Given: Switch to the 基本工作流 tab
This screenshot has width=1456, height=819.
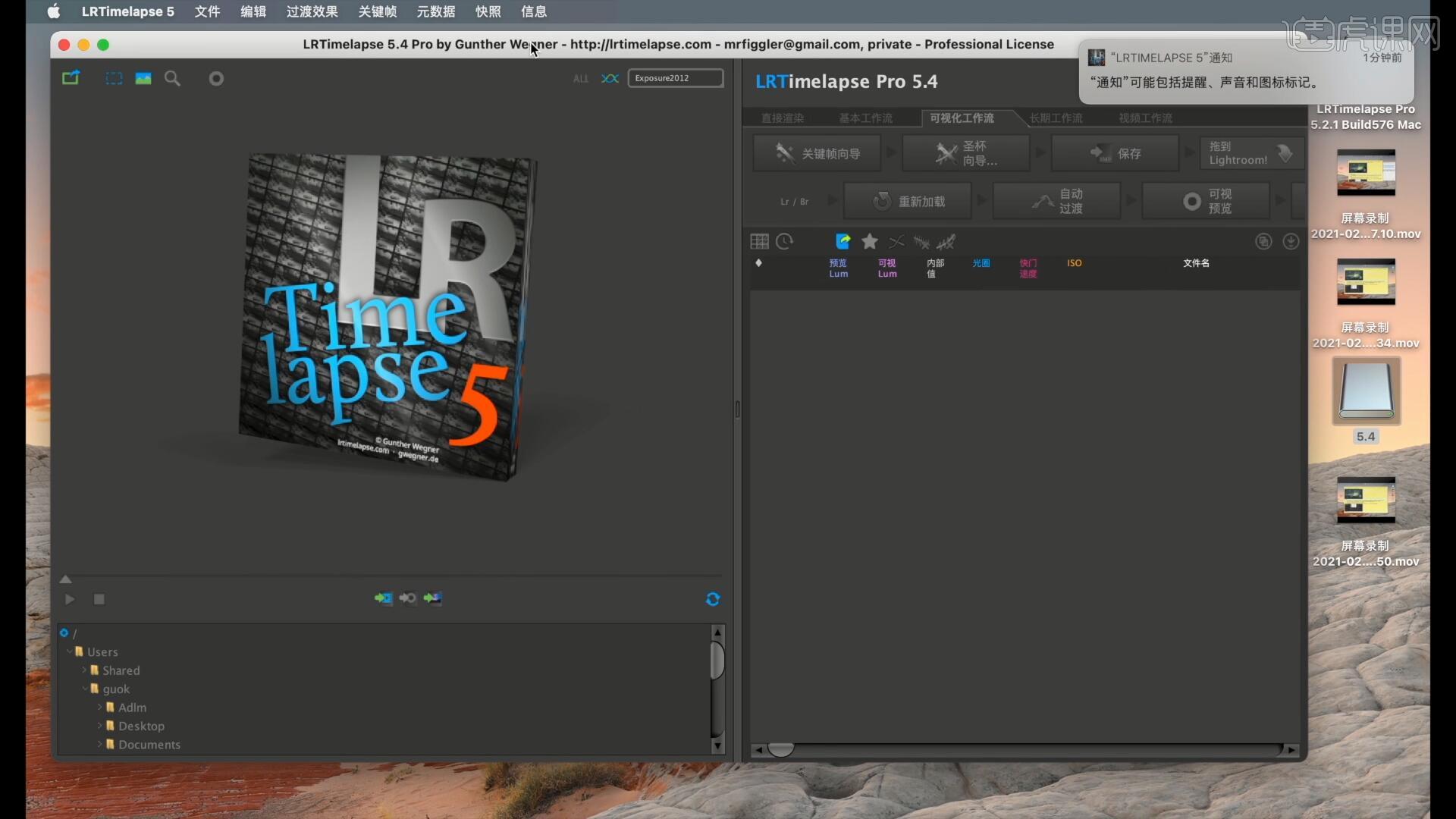Looking at the screenshot, I should click(865, 118).
